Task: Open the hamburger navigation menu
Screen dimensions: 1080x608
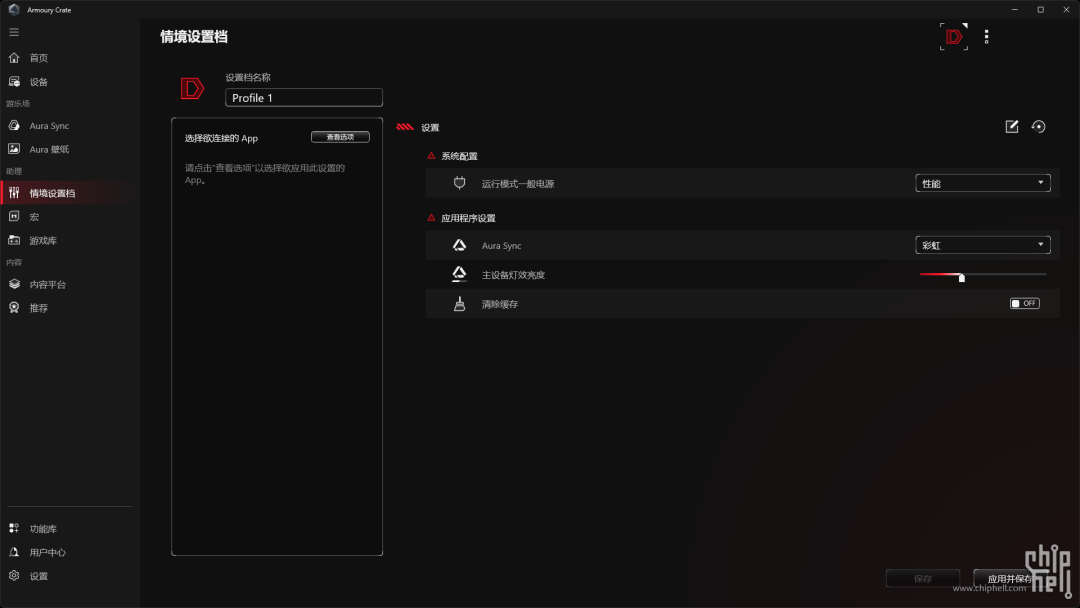Action: (14, 32)
